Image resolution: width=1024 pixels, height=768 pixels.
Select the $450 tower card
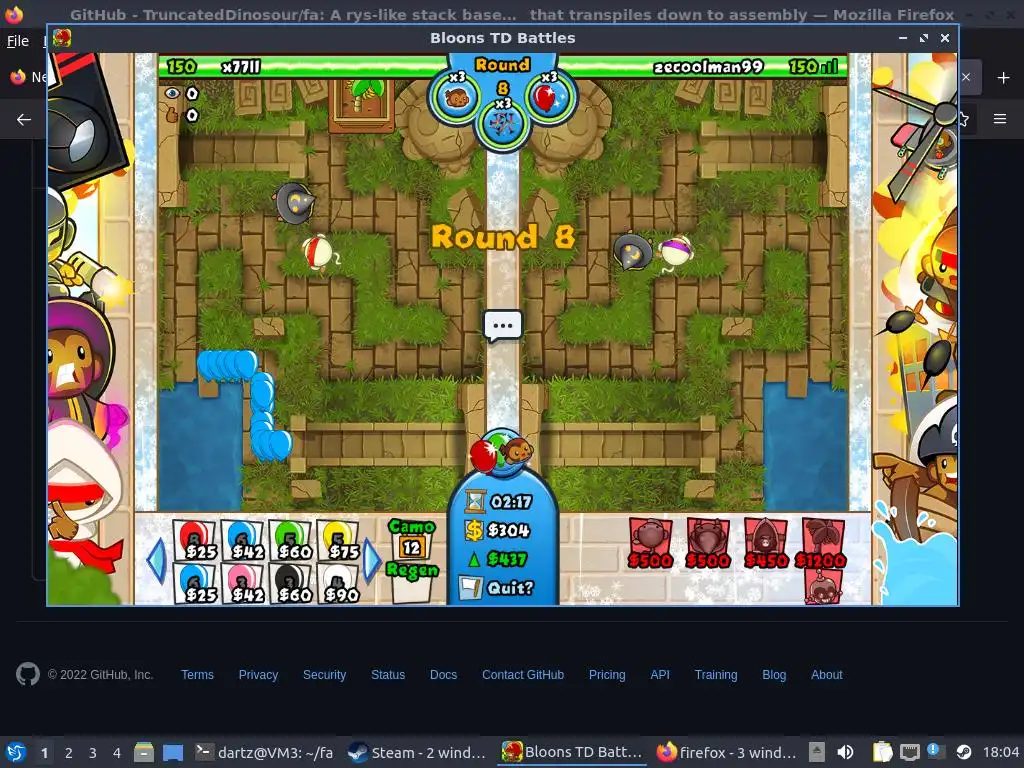pos(765,543)
